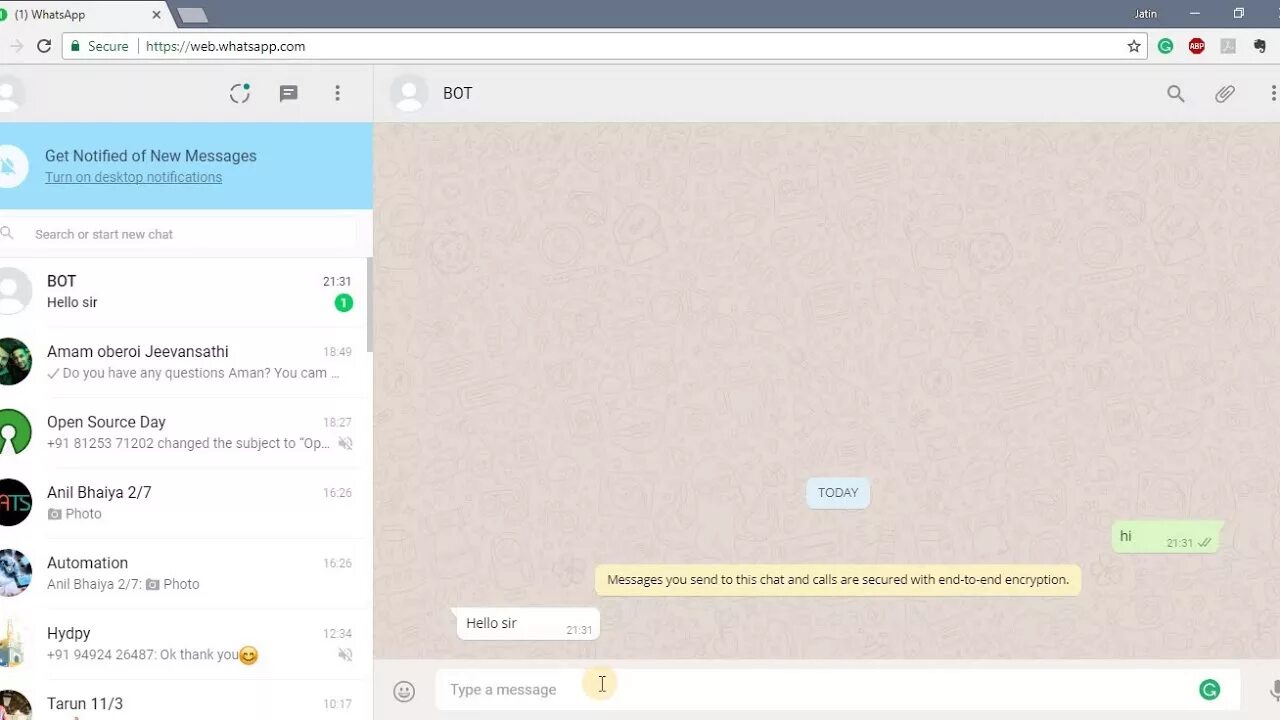
Task: Open the Automation group chat
Action: point(183,573)
